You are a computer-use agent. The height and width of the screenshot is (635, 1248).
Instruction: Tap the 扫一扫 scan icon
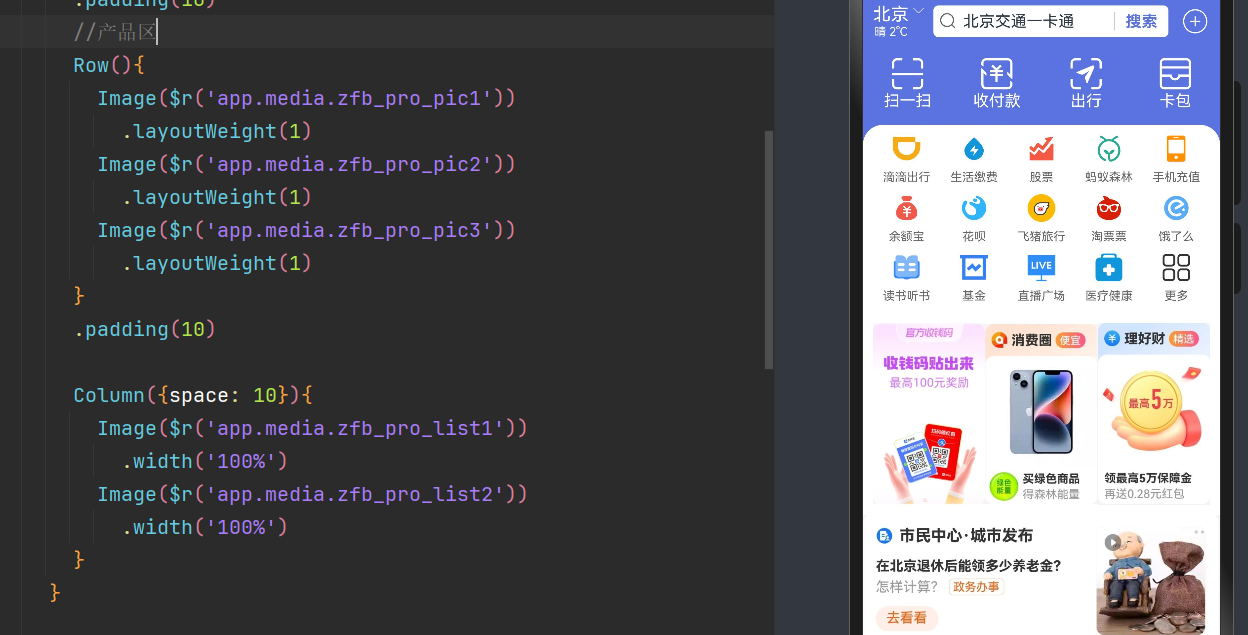tap(907, 74)
